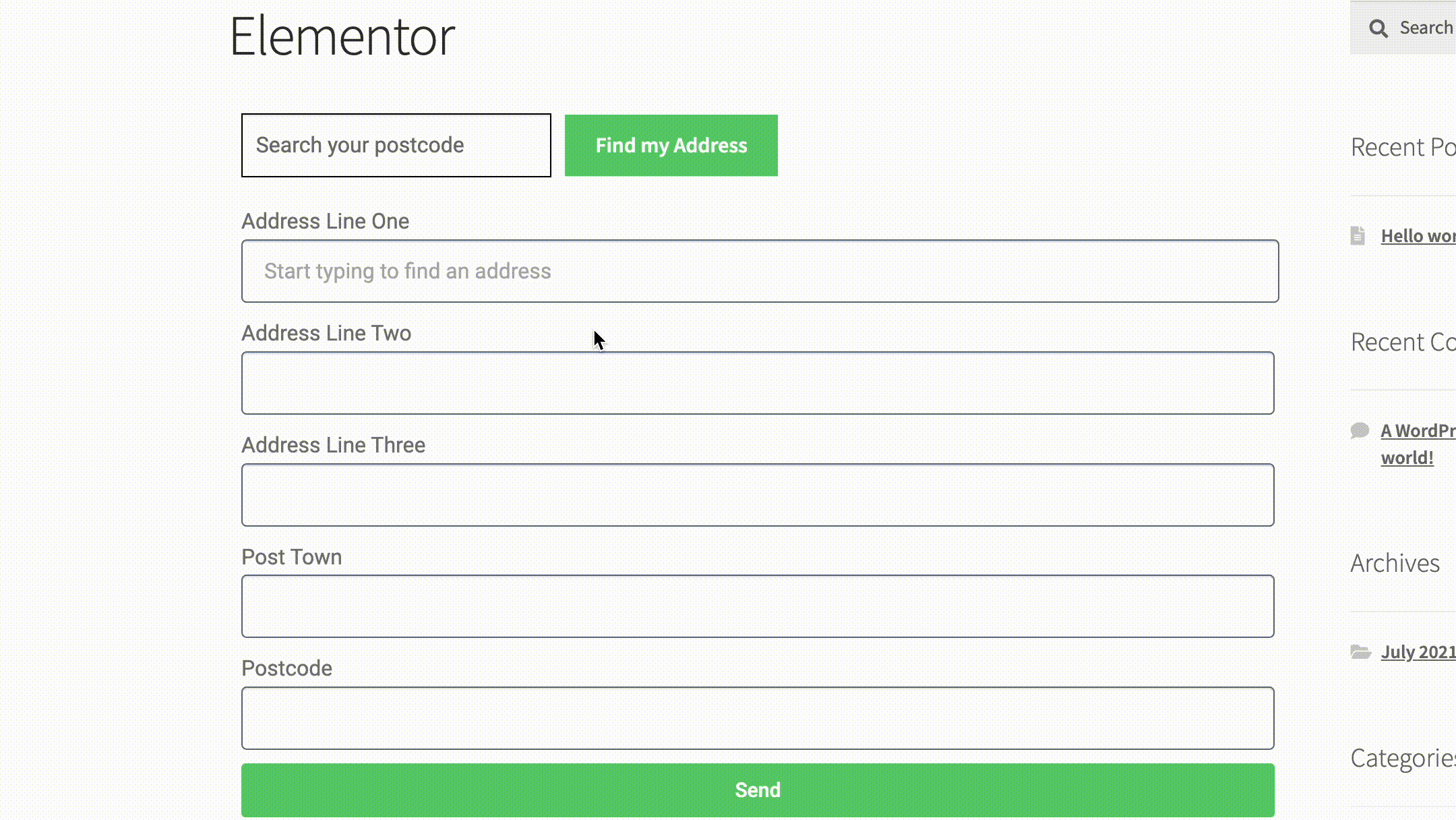
Task: Click the Search your postcode field
Action: [396, 145]
